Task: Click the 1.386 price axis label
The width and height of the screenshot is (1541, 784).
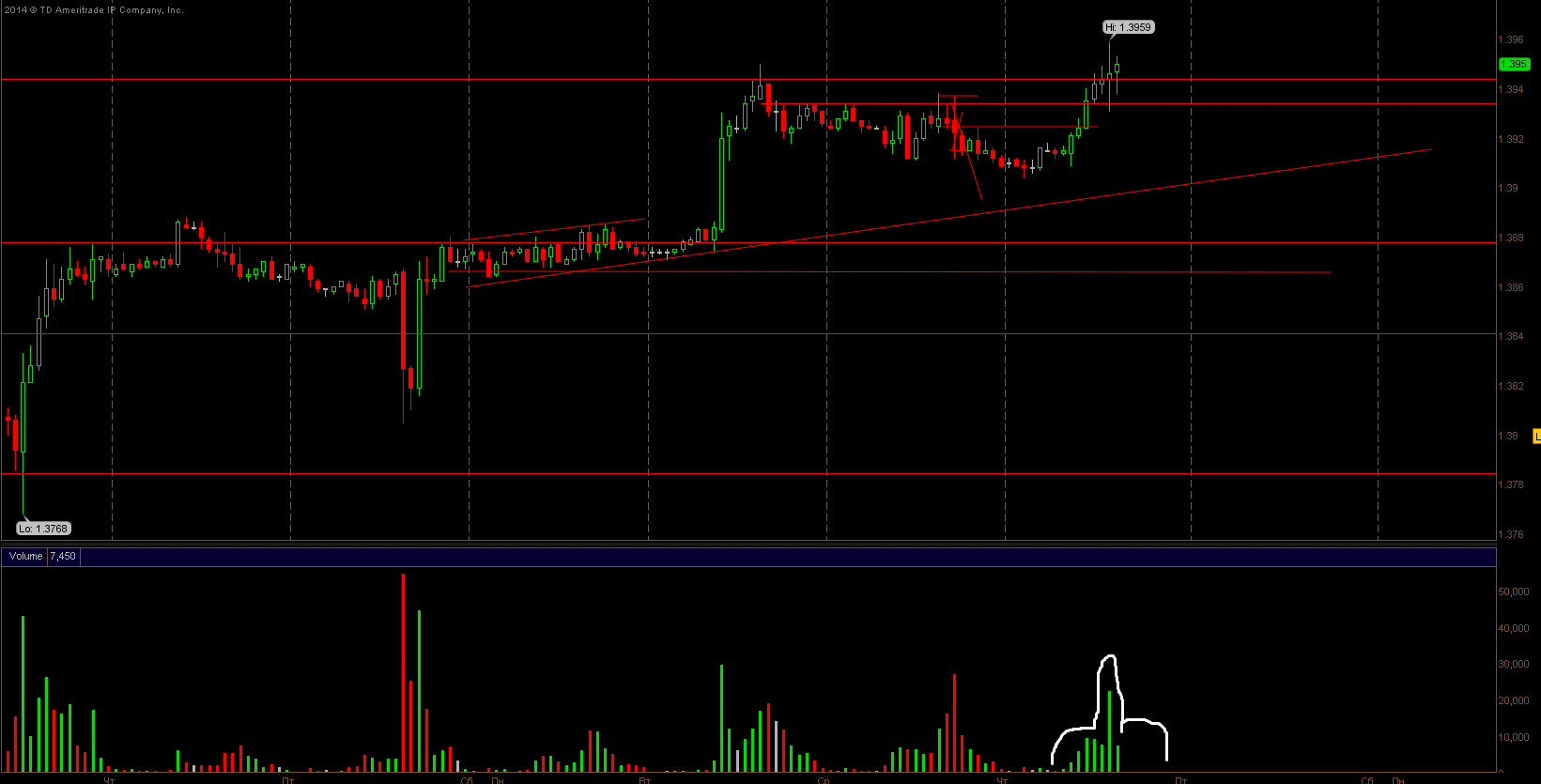Action: [1510, 287]
